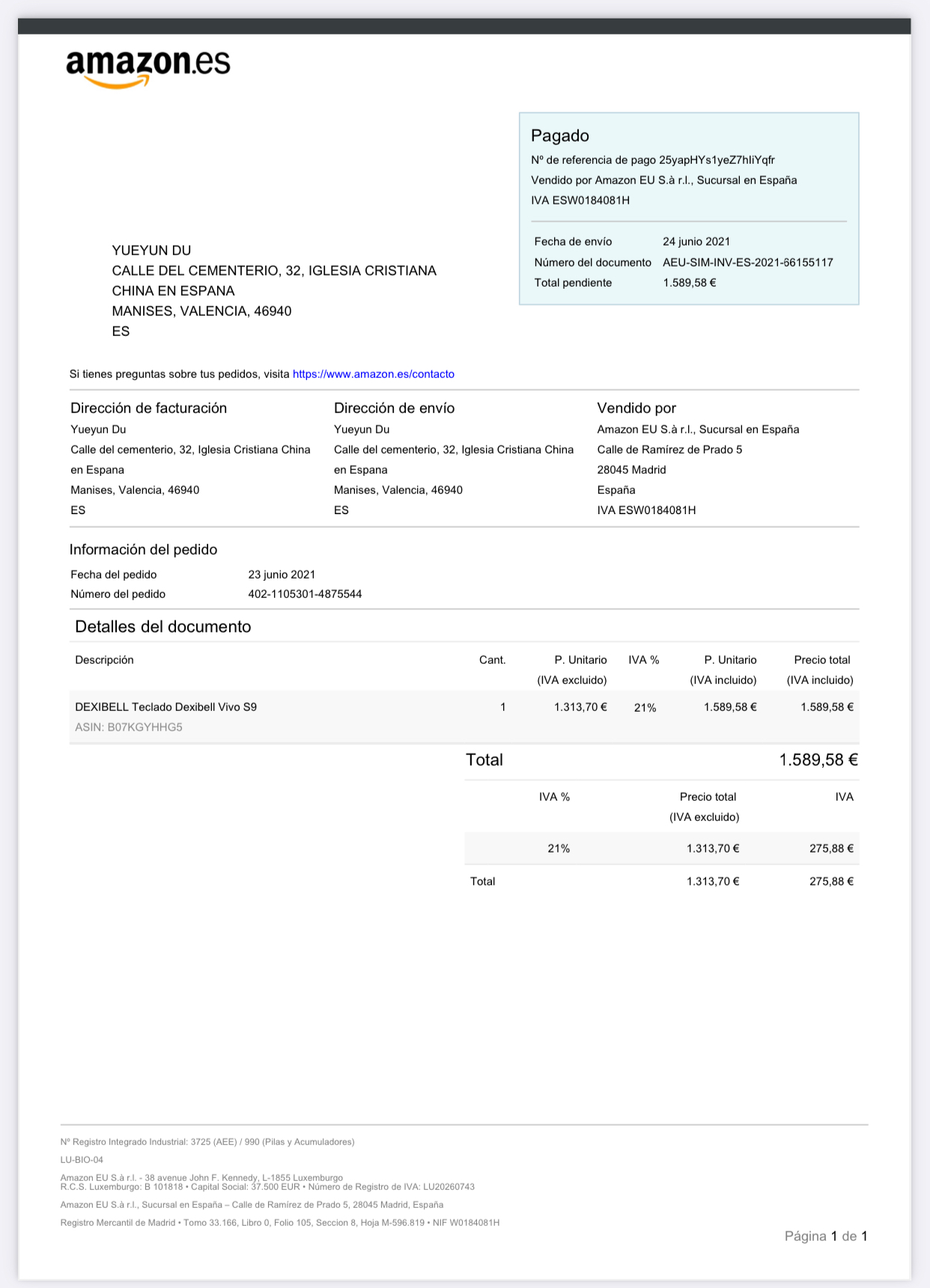This screenshot has height=1288, width=930.
Task: Select order number 402-1105301-4875544
Action: tap(305, 594)
